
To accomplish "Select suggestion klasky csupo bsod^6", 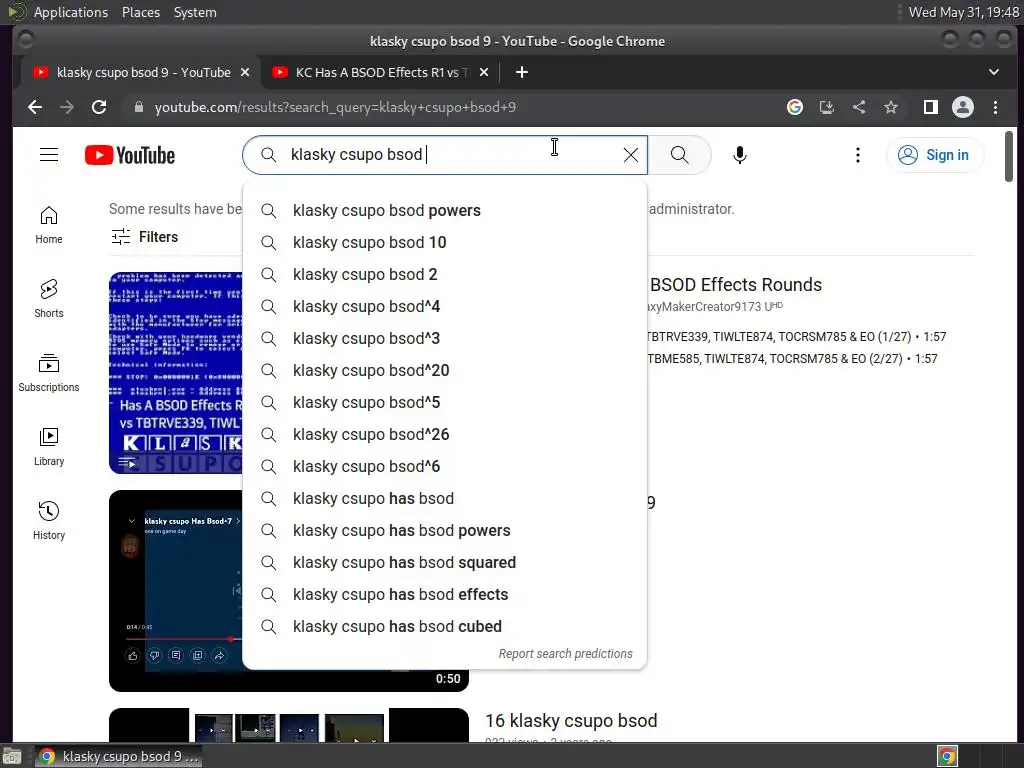I will (445, 466).
